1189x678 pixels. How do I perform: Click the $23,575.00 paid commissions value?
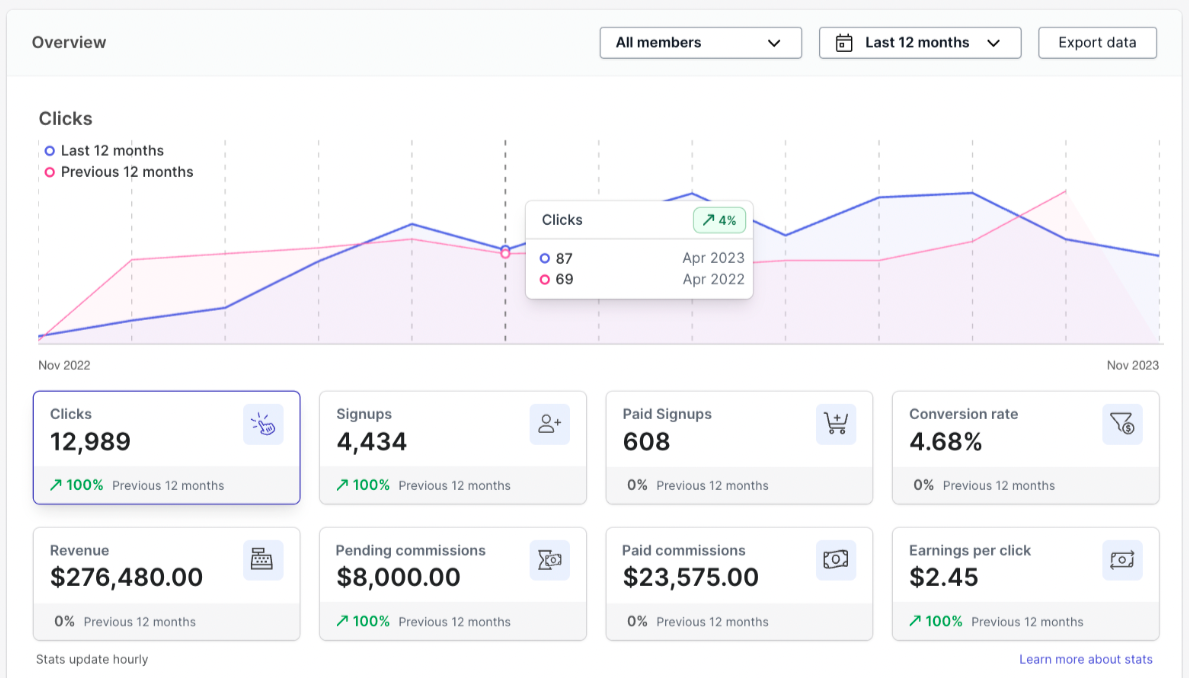click(x=691, y=577)
